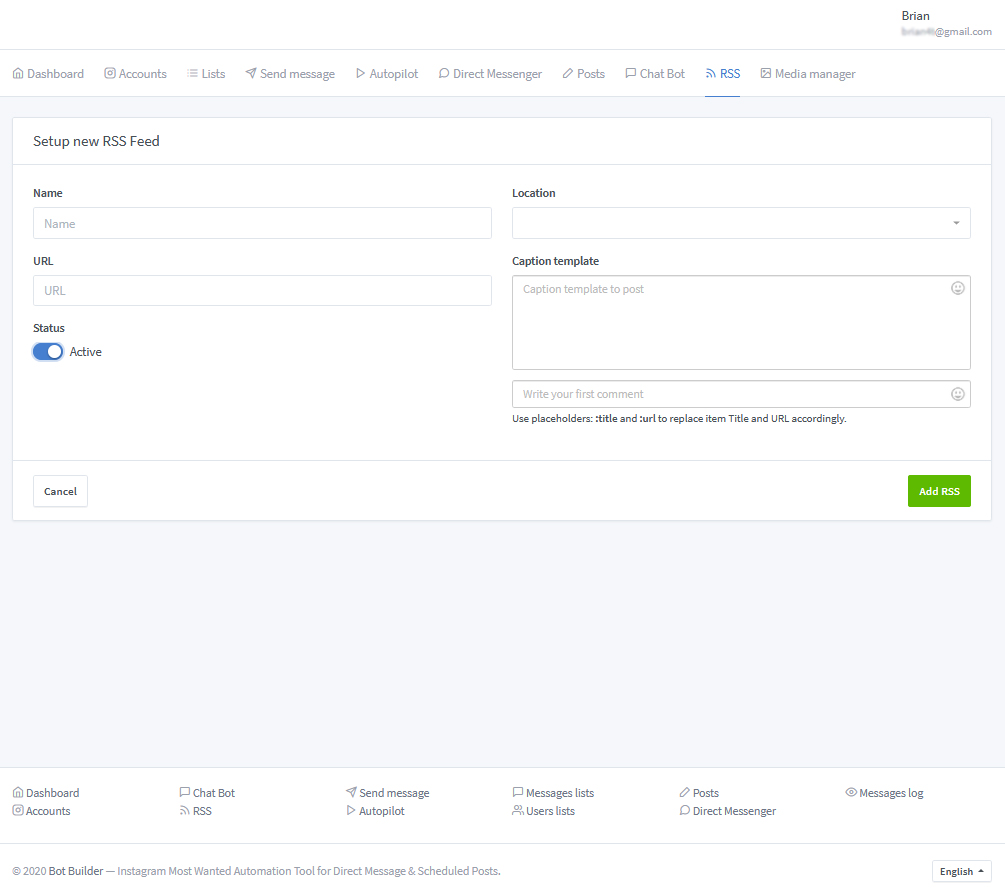Open the English language selector
The height and width of the screenshot is (889, 1005).
961,871
